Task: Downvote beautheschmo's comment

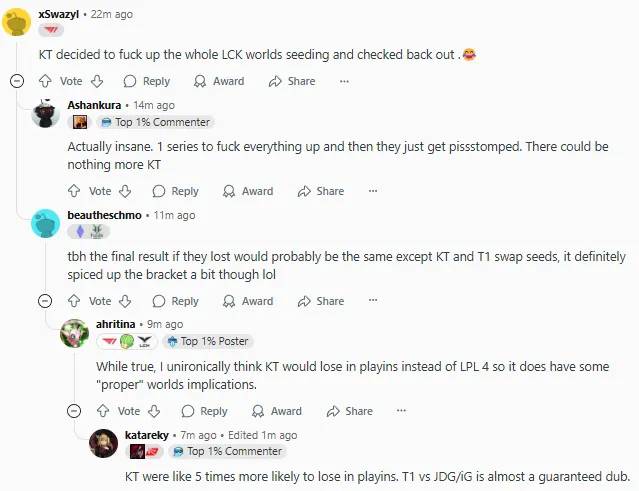Action: (x=126, y=301)
